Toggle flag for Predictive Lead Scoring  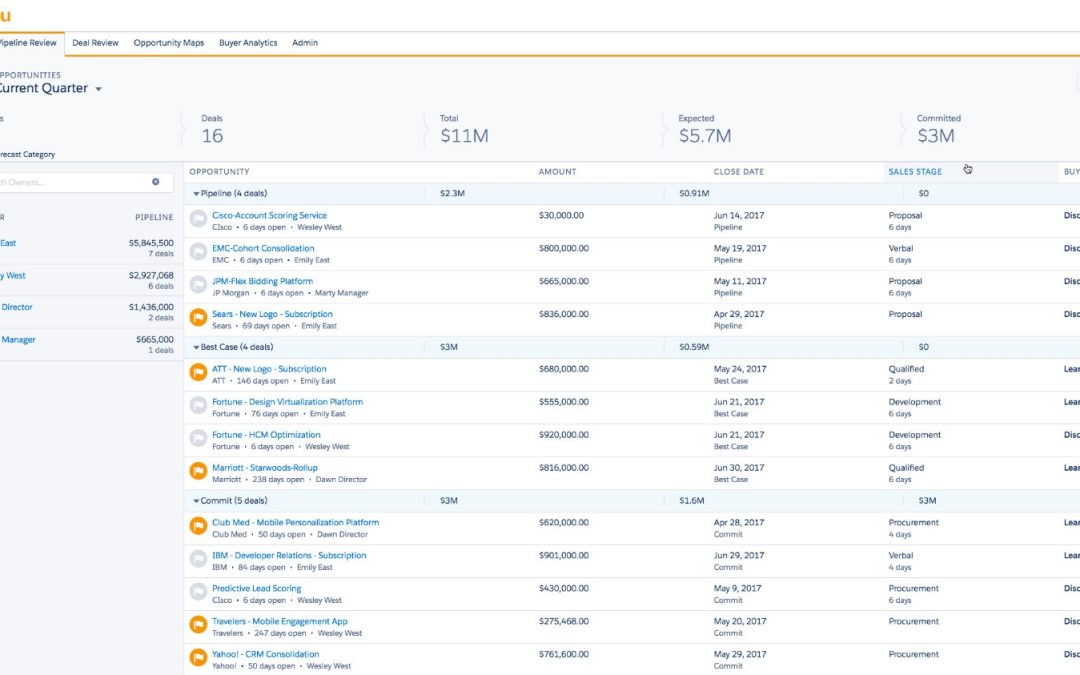pos(198,592)
